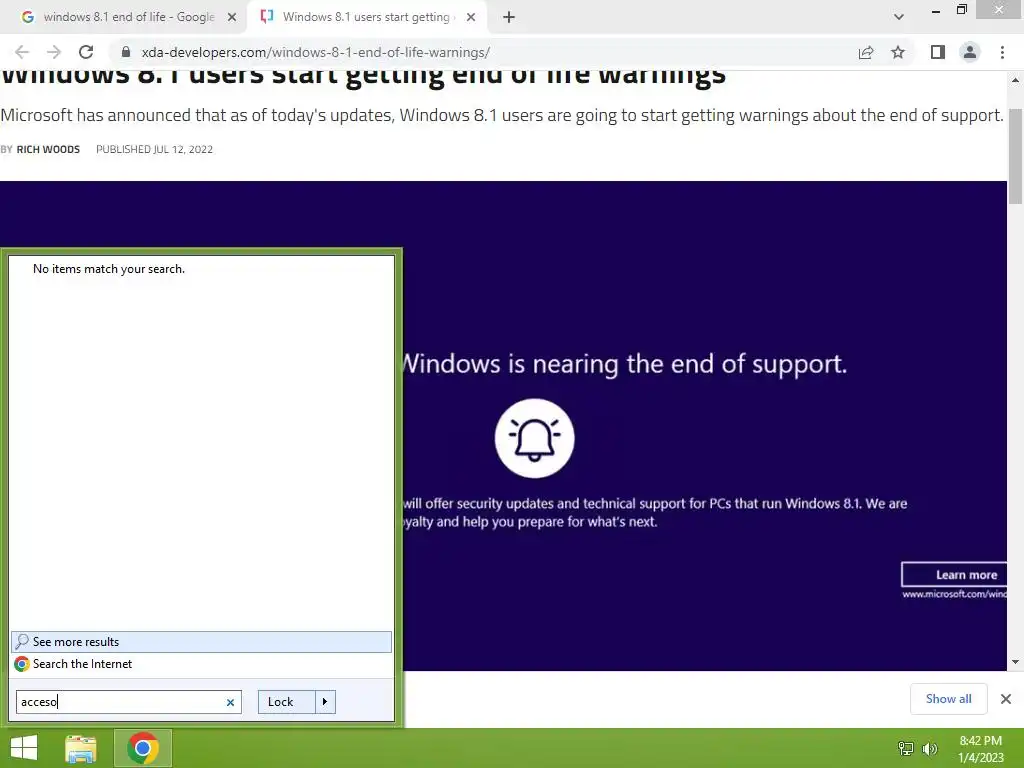Viewport: 1024px width, 768px height.
Task: Reload the current page
Action: point(86,52)
